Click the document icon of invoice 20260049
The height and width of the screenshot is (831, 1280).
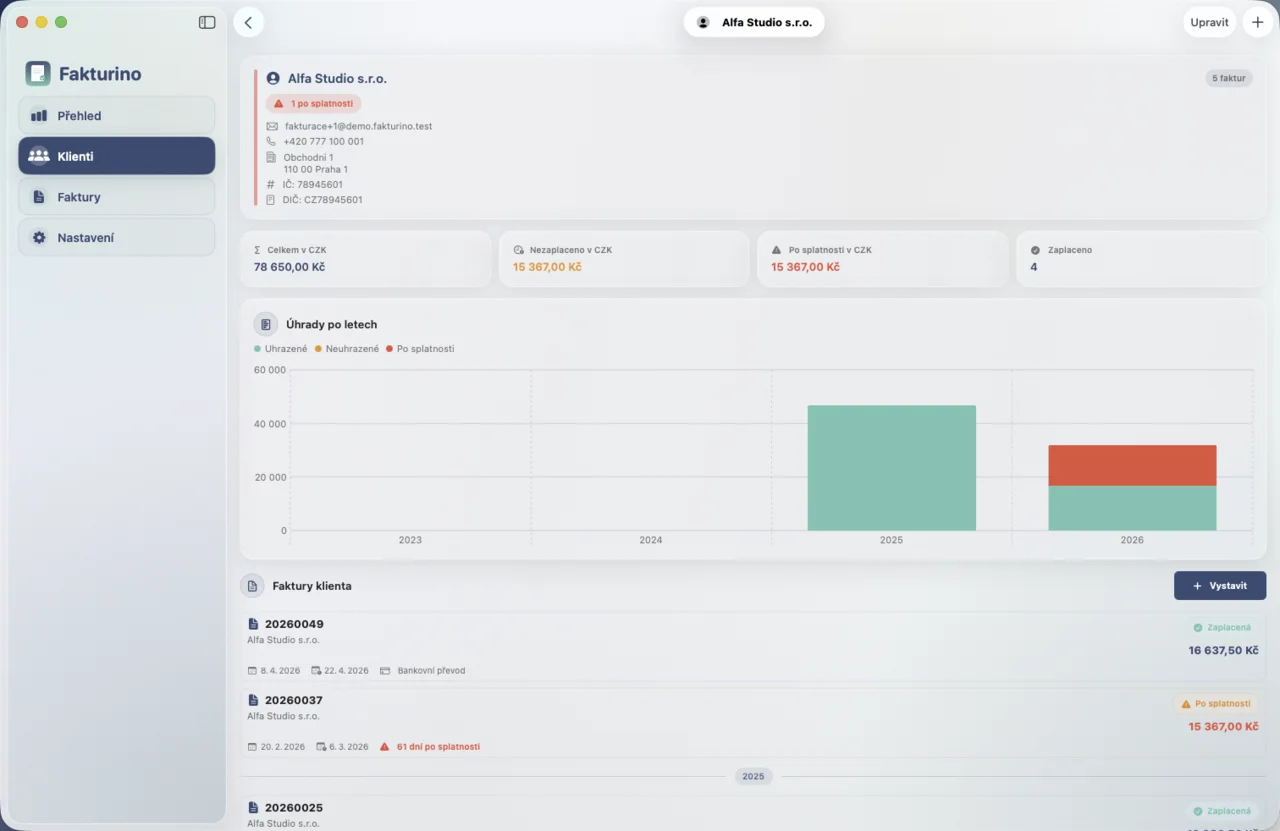(x=253, y=624)
